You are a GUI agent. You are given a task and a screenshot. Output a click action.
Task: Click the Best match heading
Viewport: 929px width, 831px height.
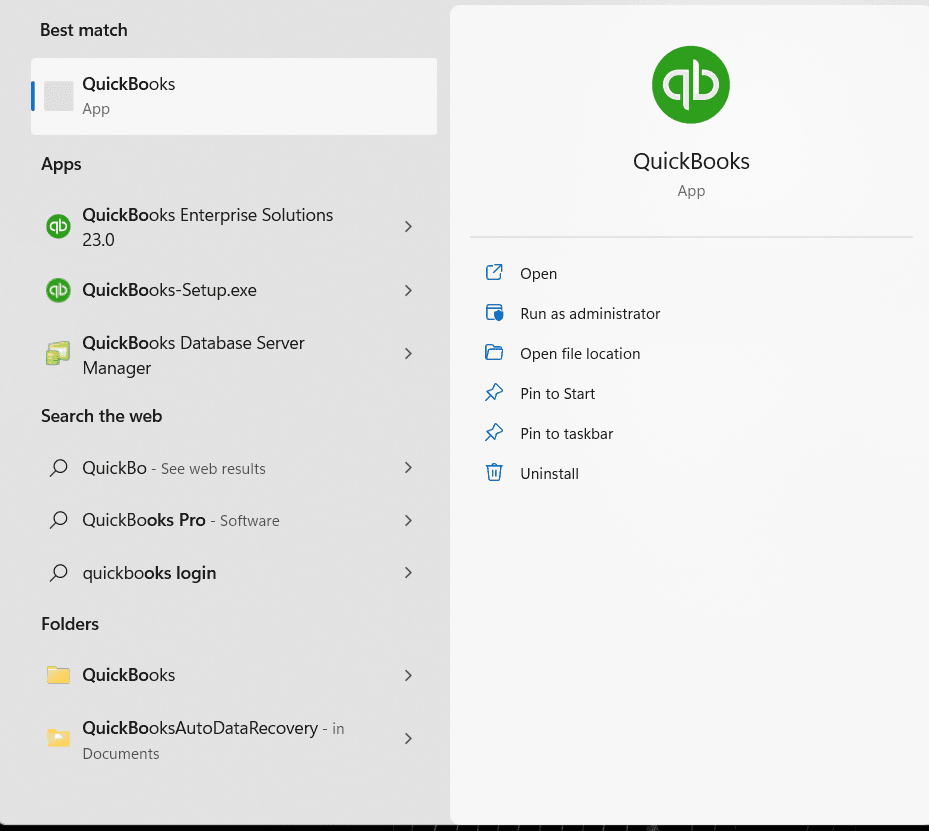click(84, 30)
